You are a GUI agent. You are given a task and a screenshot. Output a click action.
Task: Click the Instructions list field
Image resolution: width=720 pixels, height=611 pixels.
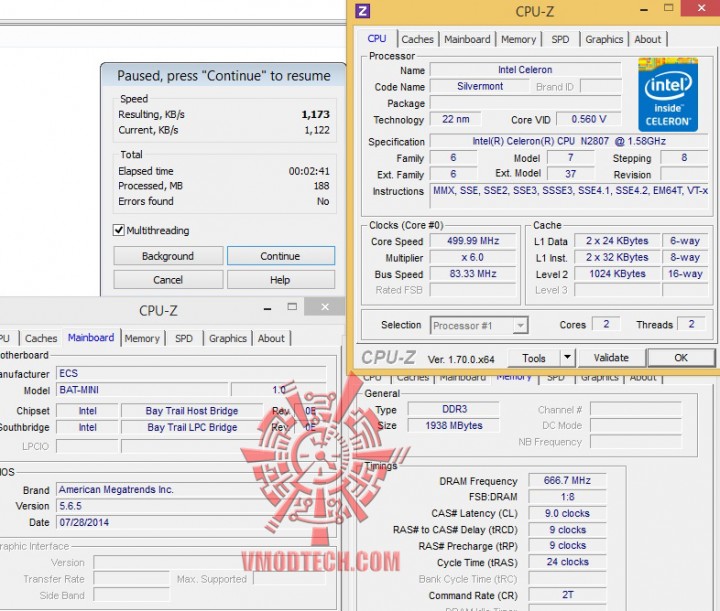tap(570, 196)
